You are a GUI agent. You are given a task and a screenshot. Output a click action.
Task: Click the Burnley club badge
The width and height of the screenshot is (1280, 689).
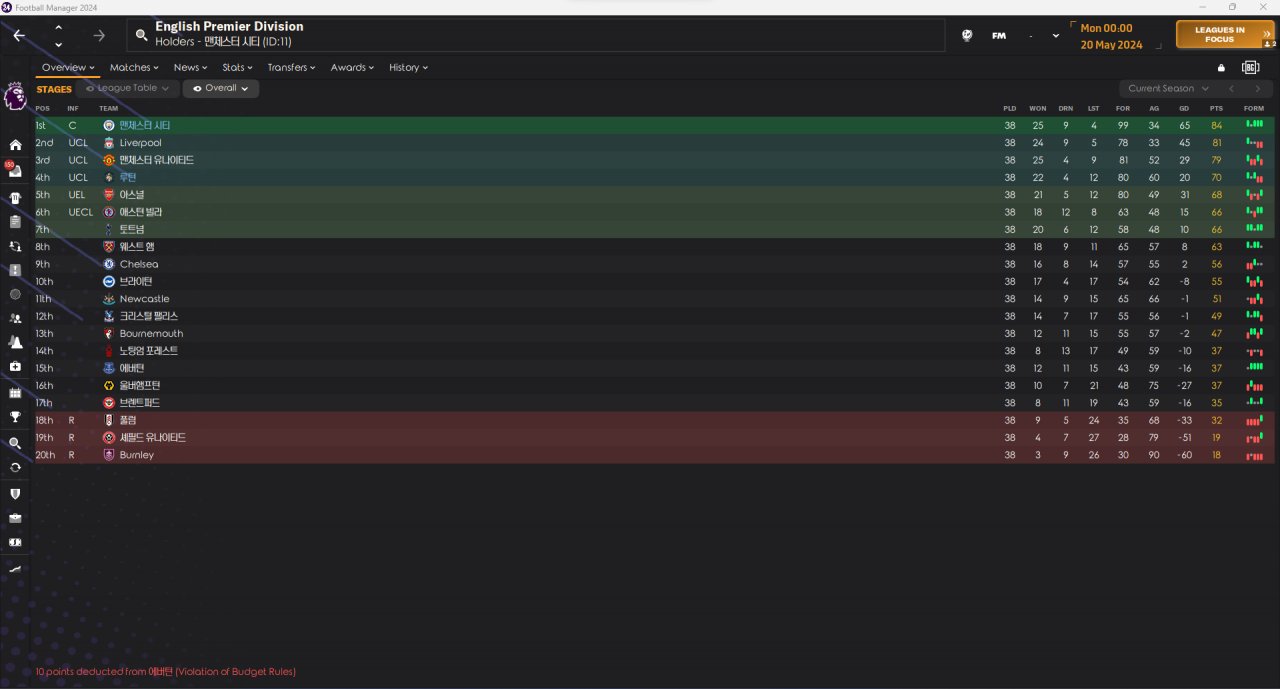click(x=109, y=455)
